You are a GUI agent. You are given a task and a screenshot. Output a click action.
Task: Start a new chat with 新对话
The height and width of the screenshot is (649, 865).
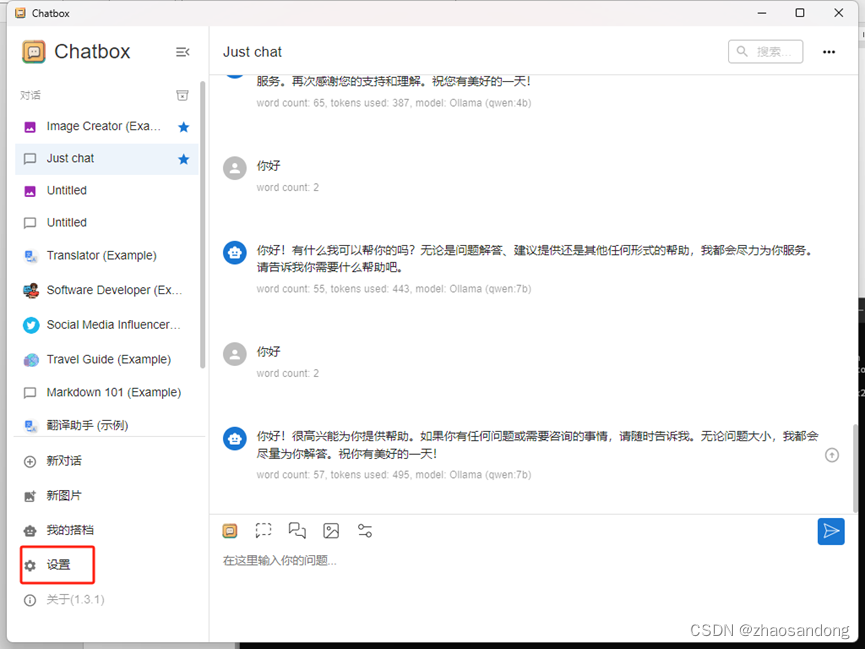[106, 461]
